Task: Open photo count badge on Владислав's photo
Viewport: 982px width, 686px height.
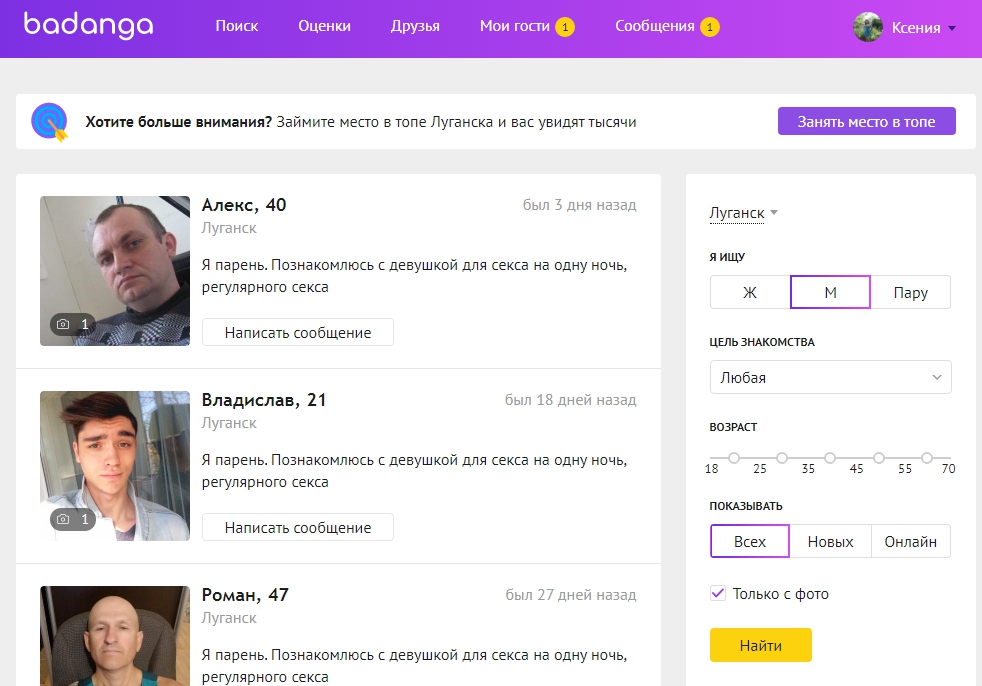Action: 73,519
